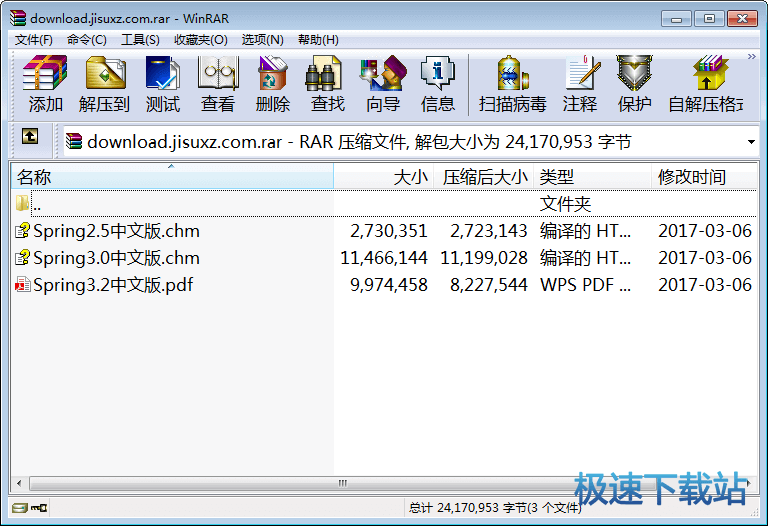
Task: Select Spring3.0中文版.chm file
Action: 116,258
